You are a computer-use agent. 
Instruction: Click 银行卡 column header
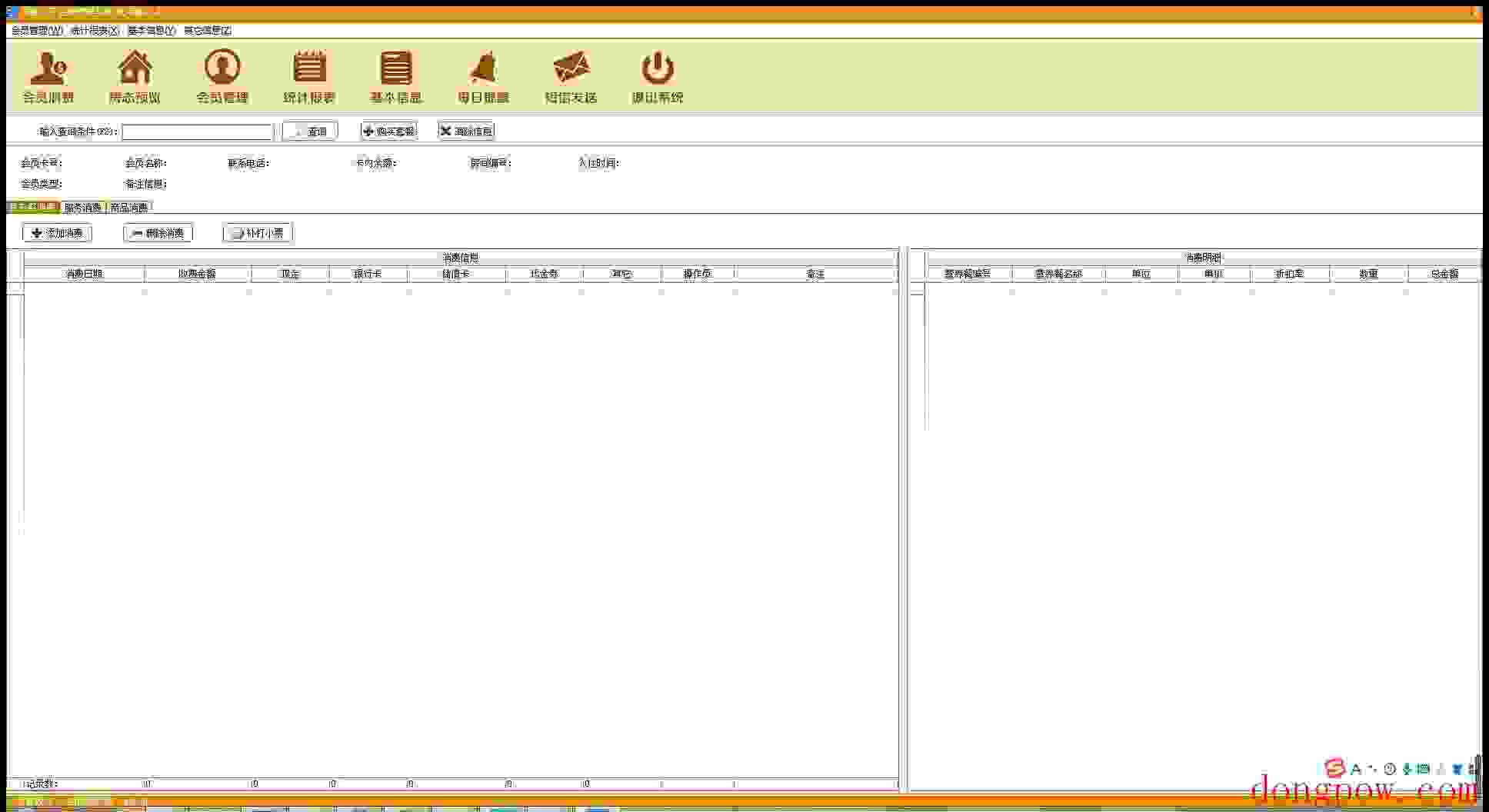pos(368,274)
